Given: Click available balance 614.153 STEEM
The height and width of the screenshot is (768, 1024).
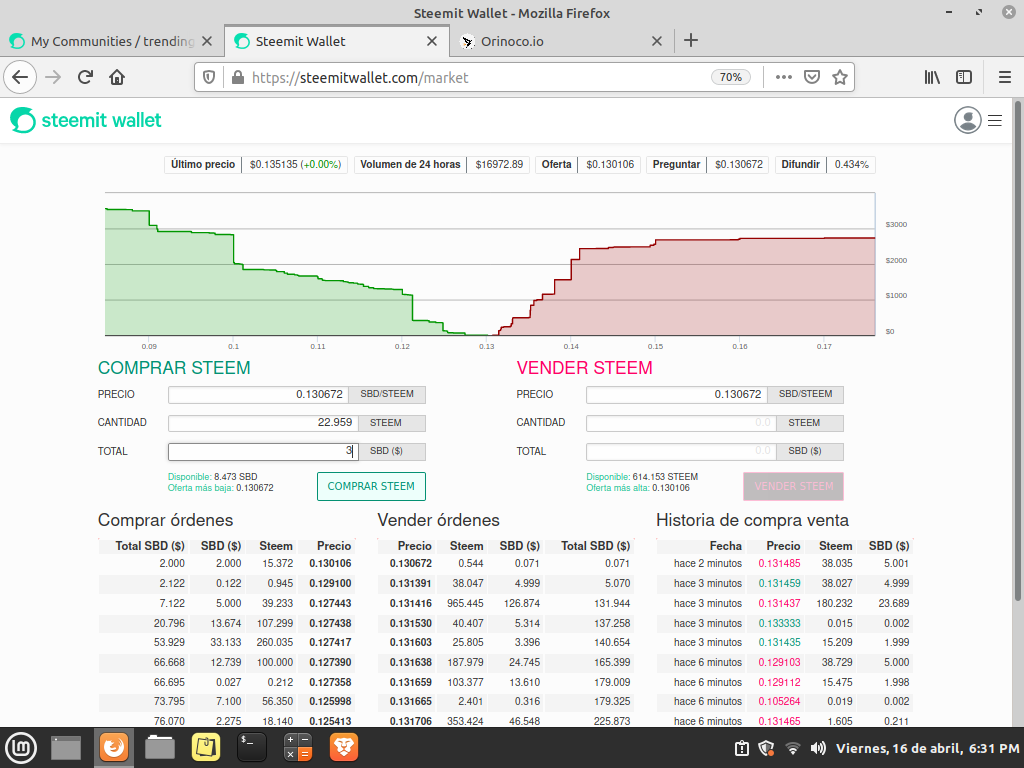Looking at the screenshot, I should coord(642,477).
